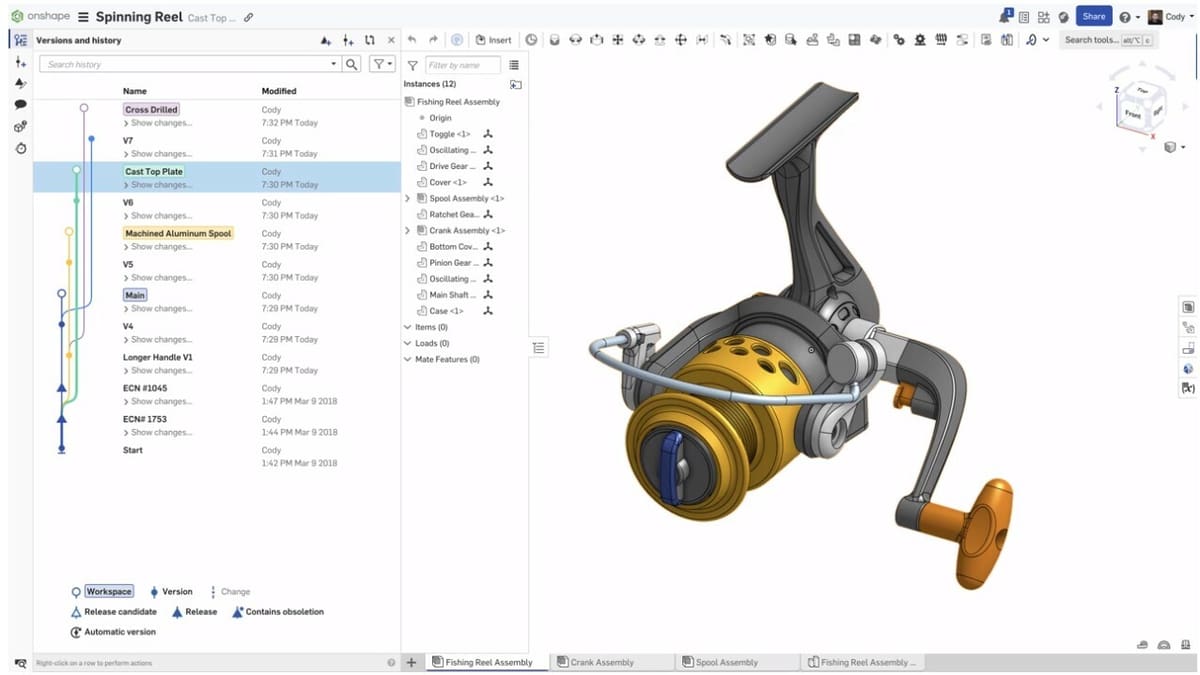Open the comments speech bubble icon

pos(20,104)
